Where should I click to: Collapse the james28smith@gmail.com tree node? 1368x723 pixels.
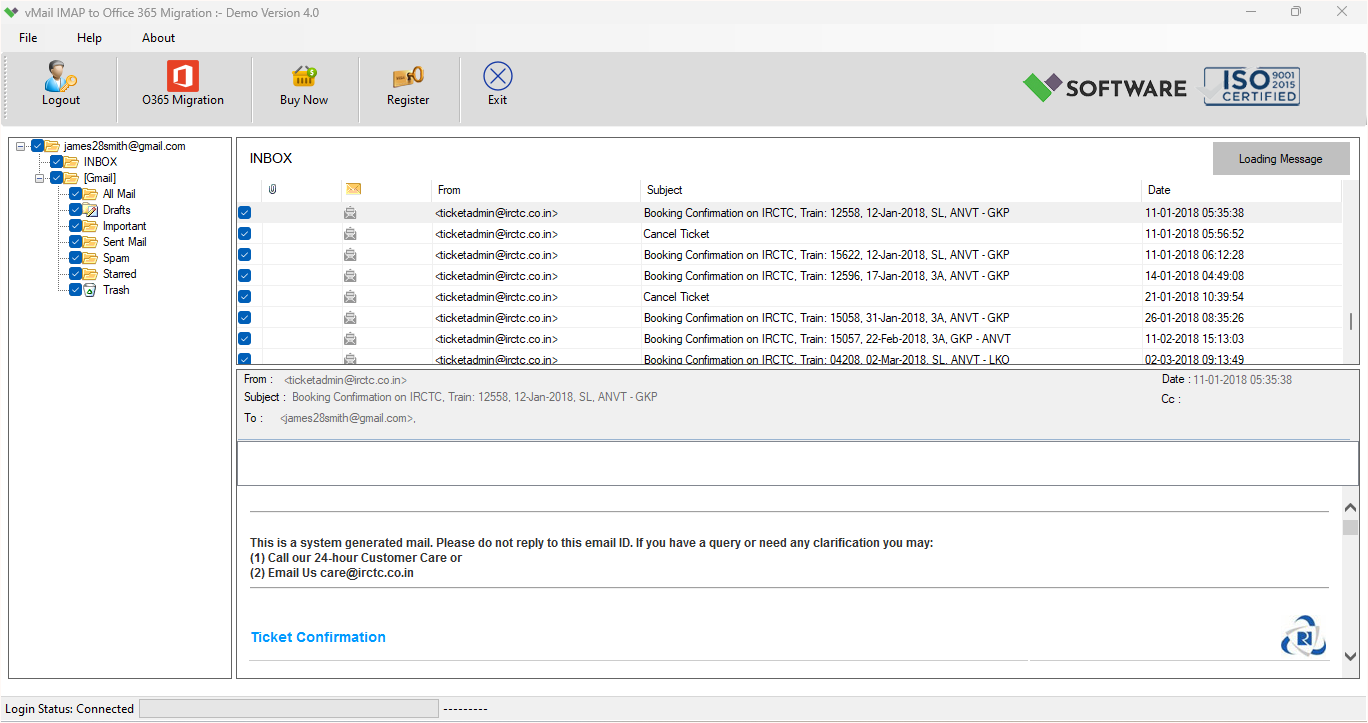coord(21,146)
